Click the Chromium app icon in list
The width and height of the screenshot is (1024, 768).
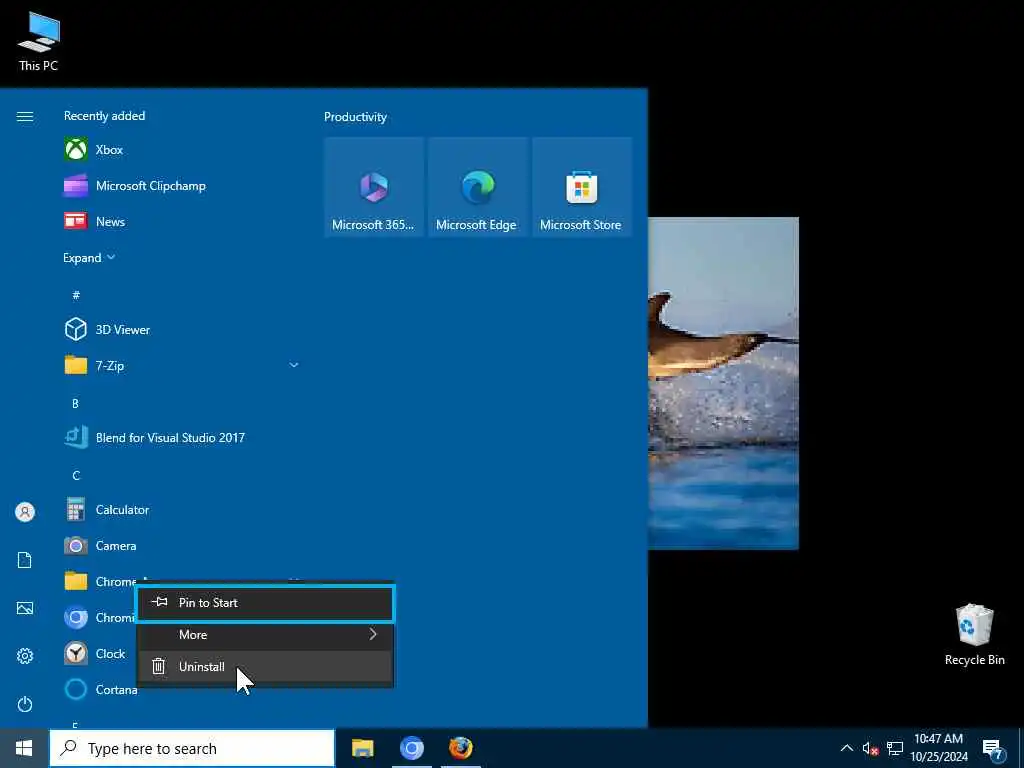[x=76, y=617]
